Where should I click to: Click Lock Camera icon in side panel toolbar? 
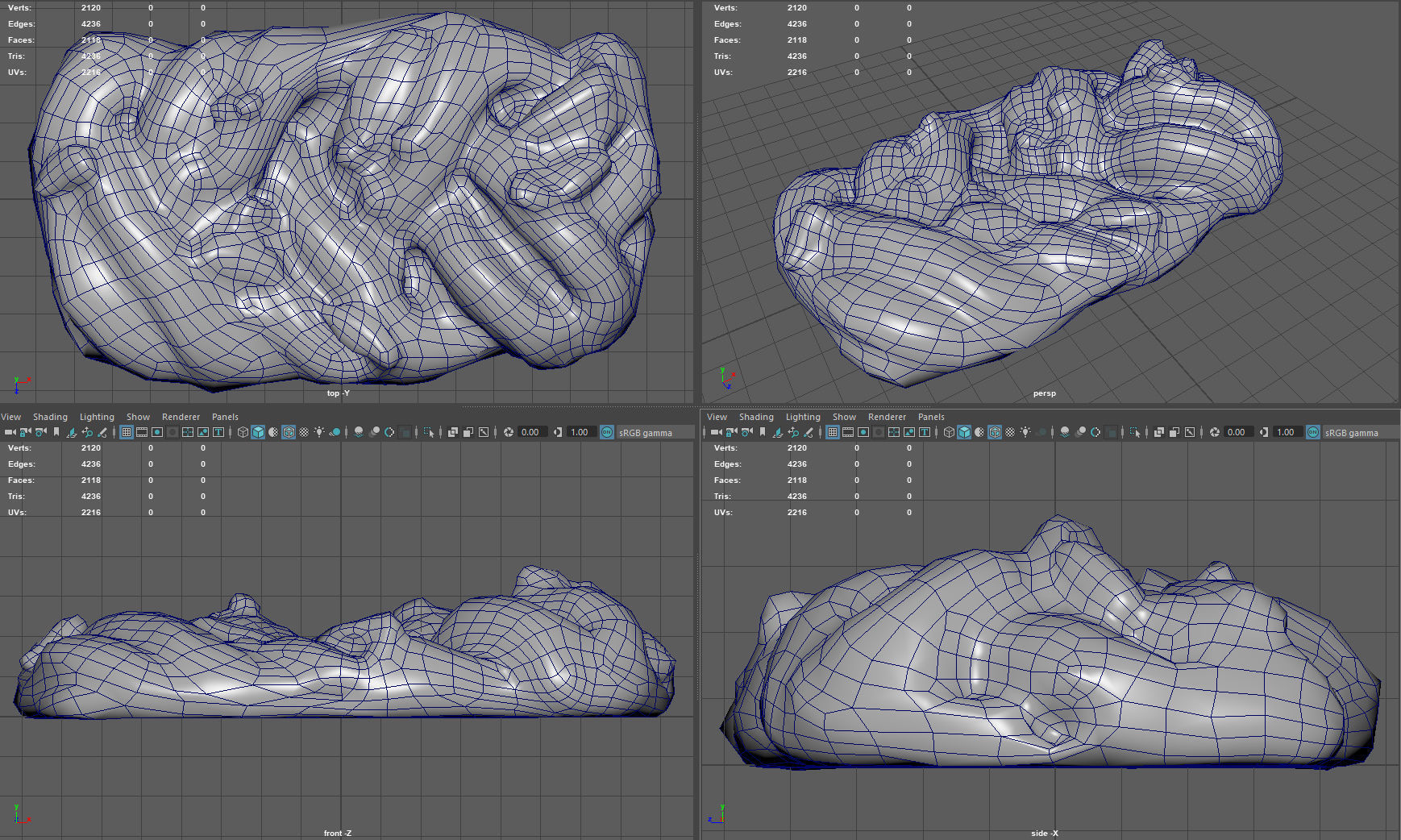tap(732, 432)
